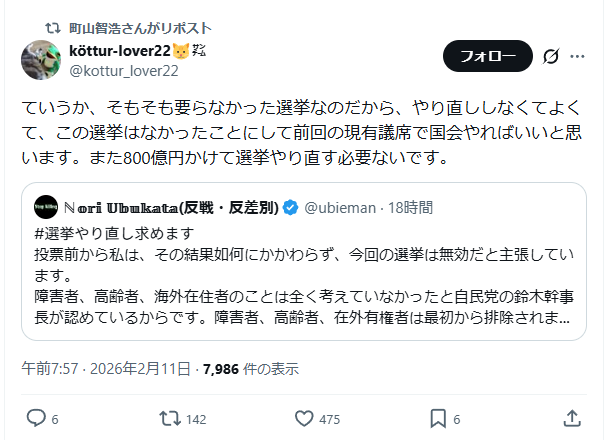Click the blue verified badge on the quoted post
Screen dimensions: 606x440
coord(290,208)
